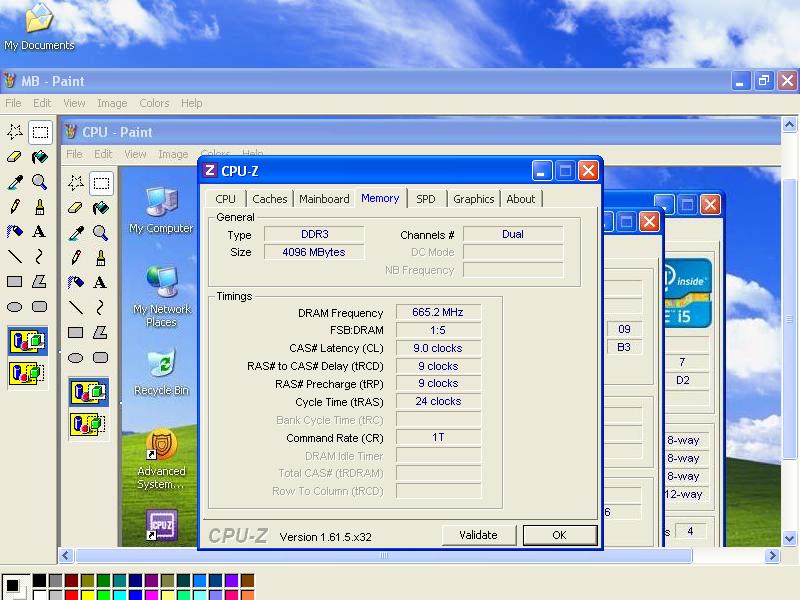
Task: Switch to the SPD tab in CPU-Z
Action: pos(426,199)
